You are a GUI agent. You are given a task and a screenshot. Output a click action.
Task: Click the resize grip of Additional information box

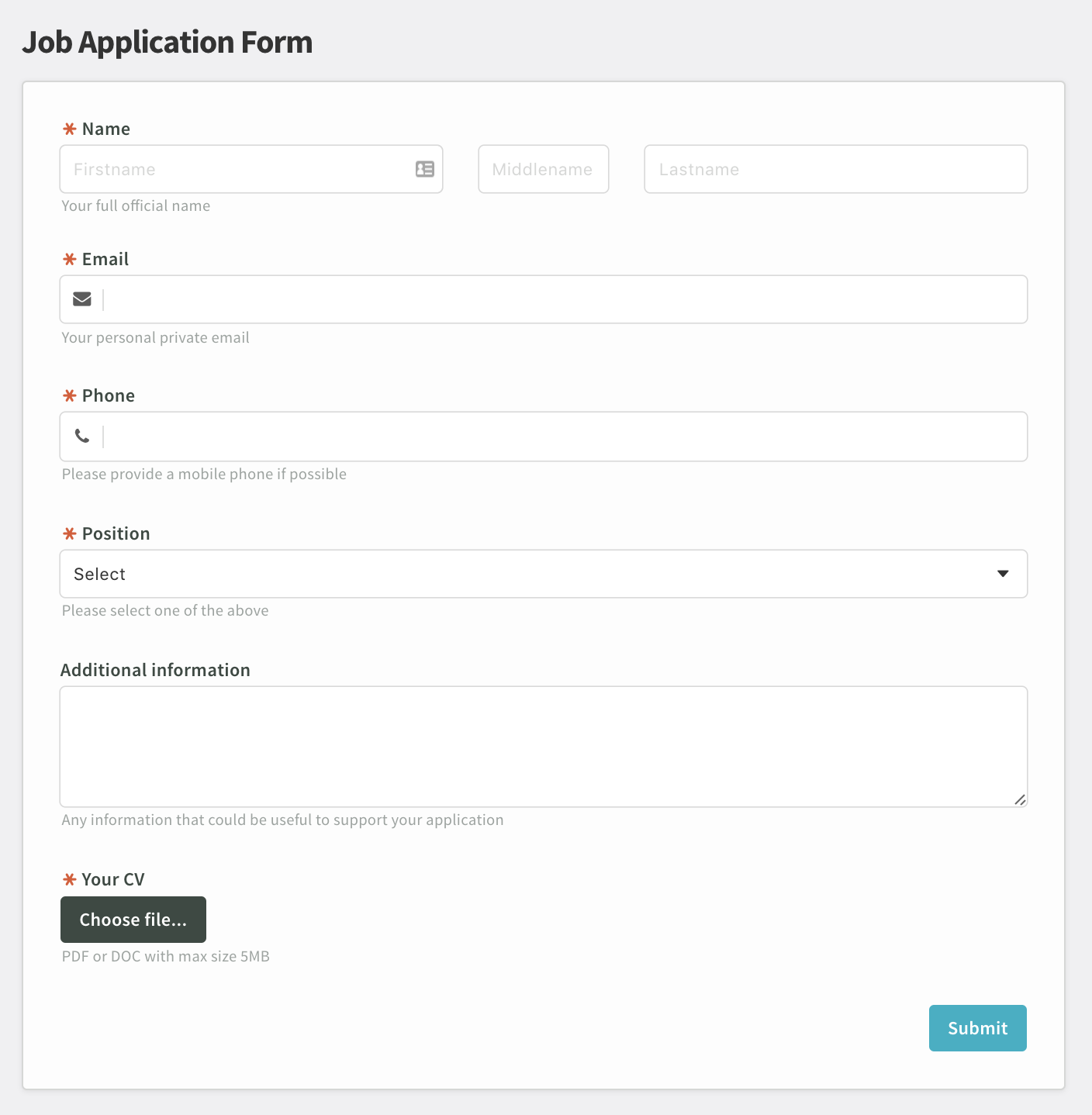1020,799
